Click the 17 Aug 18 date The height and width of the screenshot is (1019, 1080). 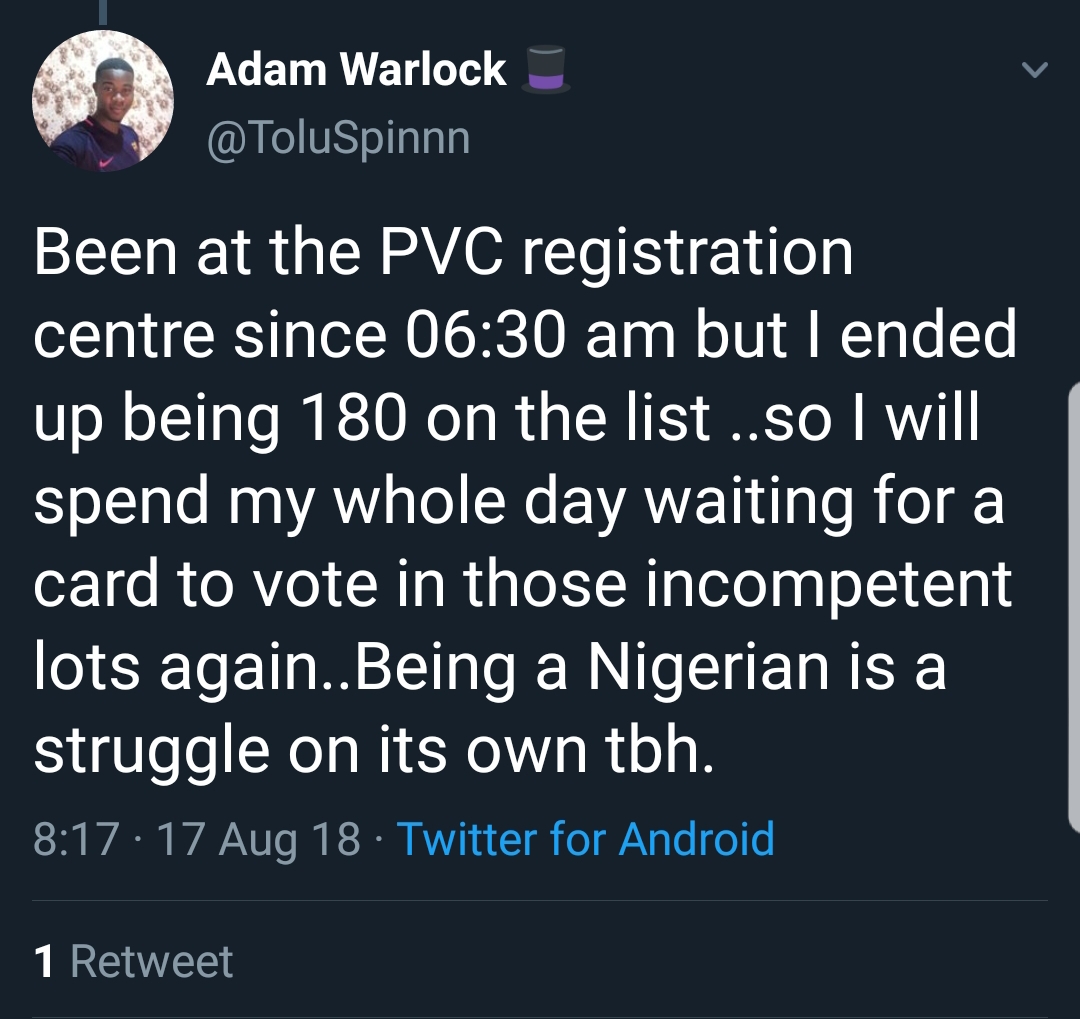259,838
